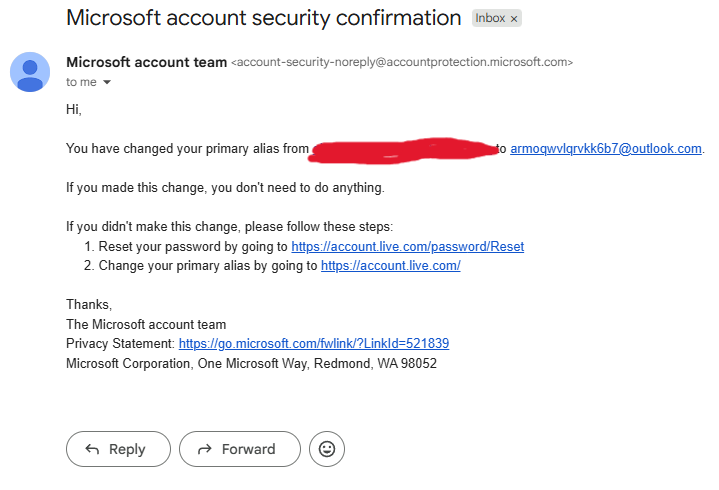Follow the account.live.com password Reset link
719x490 pixels.
(407, 246)
